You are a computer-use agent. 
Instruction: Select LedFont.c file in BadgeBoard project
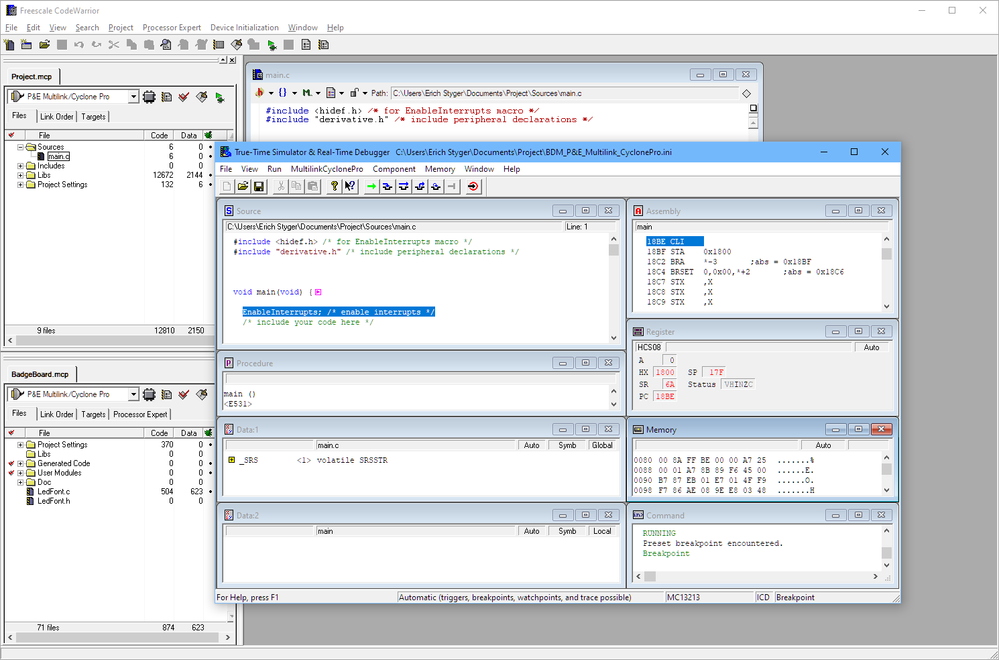54,492
